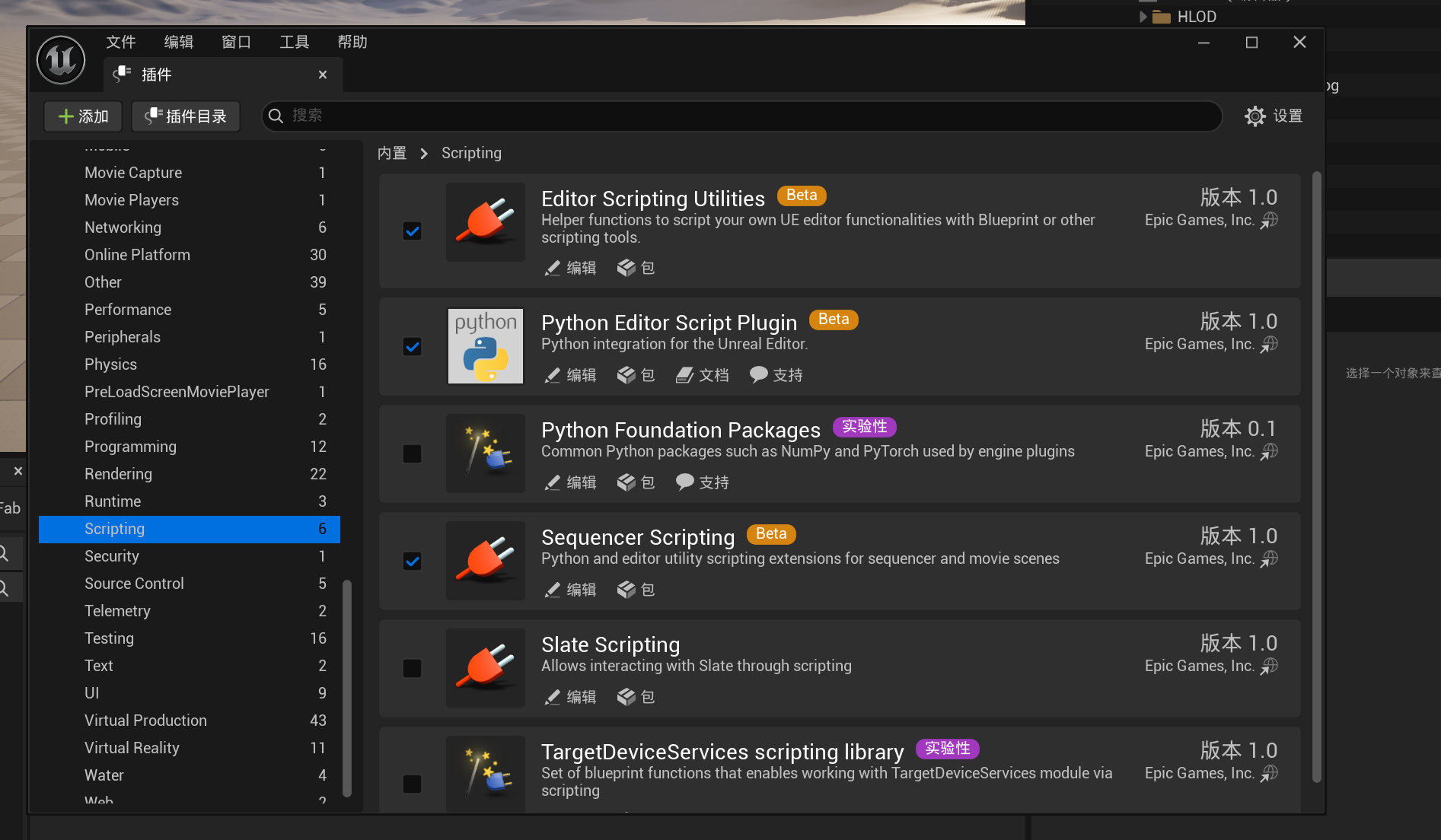
Task: Package Sequencer Scripting 包
Action: [x=636, y=590]
